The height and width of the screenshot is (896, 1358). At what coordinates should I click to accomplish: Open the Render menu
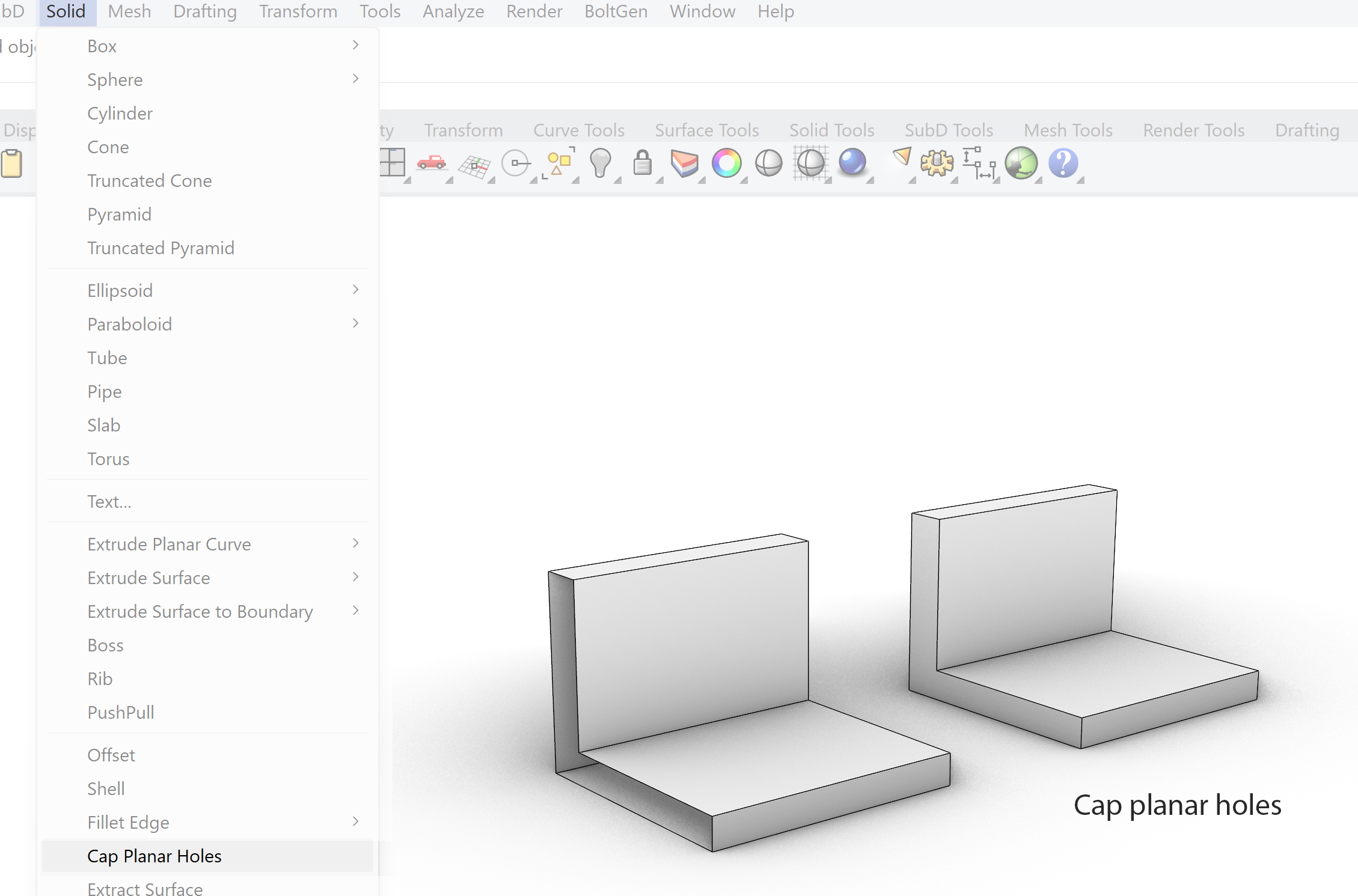(x=533, y=11)
